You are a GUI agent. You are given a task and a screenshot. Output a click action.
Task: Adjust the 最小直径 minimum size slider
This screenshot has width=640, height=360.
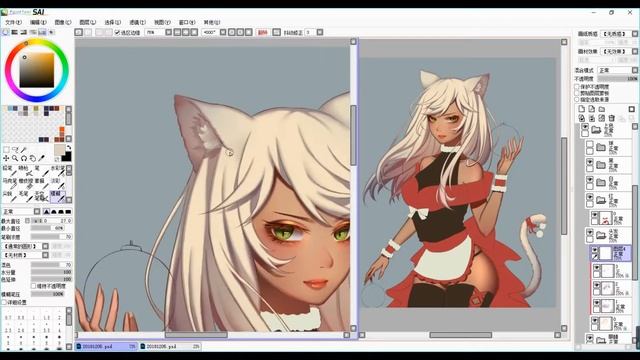point(48,228)
